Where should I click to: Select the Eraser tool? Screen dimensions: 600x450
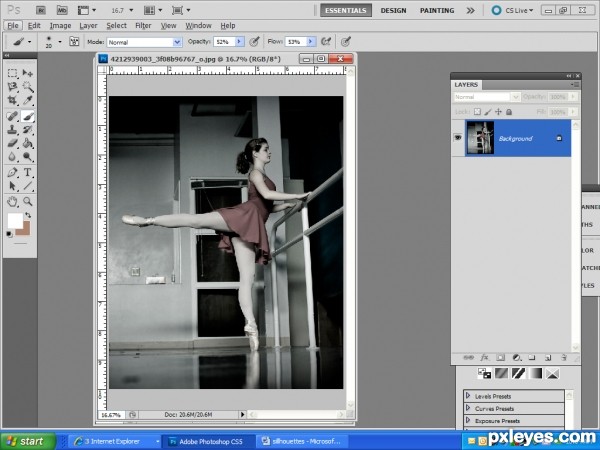12,143
